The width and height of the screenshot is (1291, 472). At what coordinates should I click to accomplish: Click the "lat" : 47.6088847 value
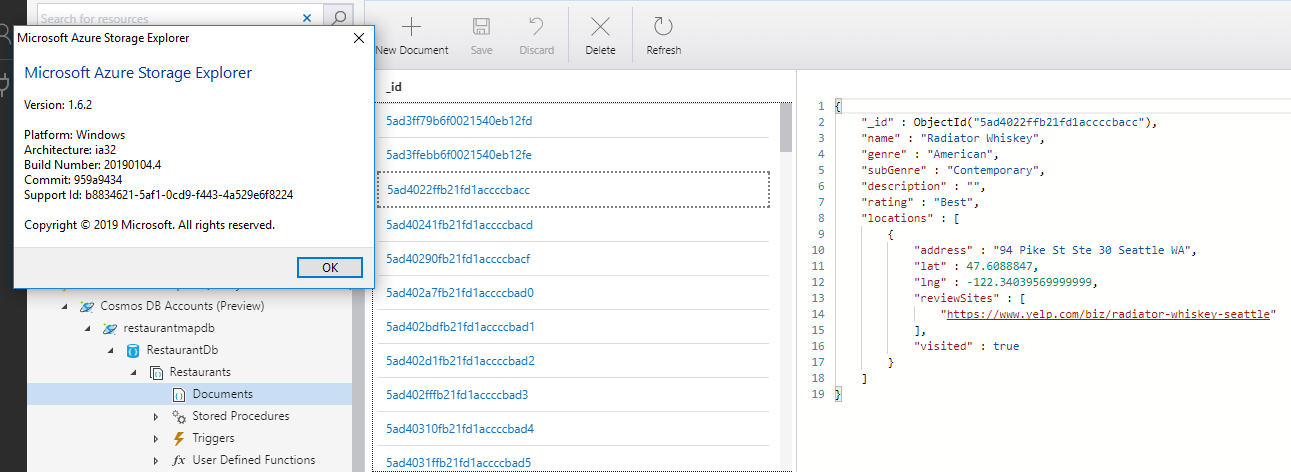point(1004,266)
